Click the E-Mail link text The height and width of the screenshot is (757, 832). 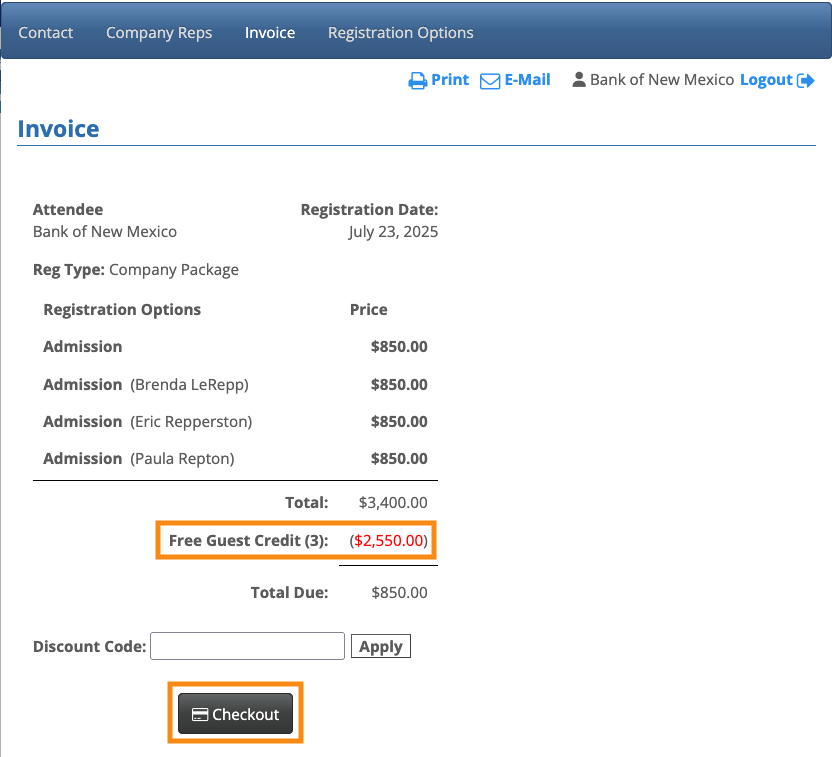[527, 80]
